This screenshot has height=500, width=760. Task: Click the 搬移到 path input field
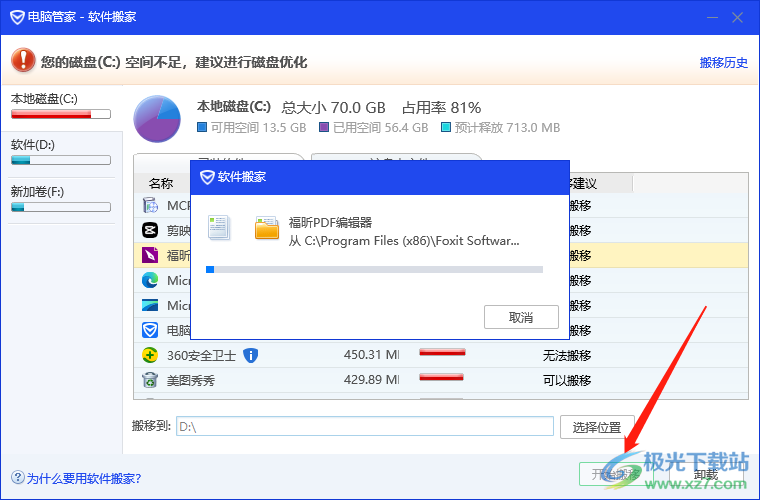pos(364,427)
